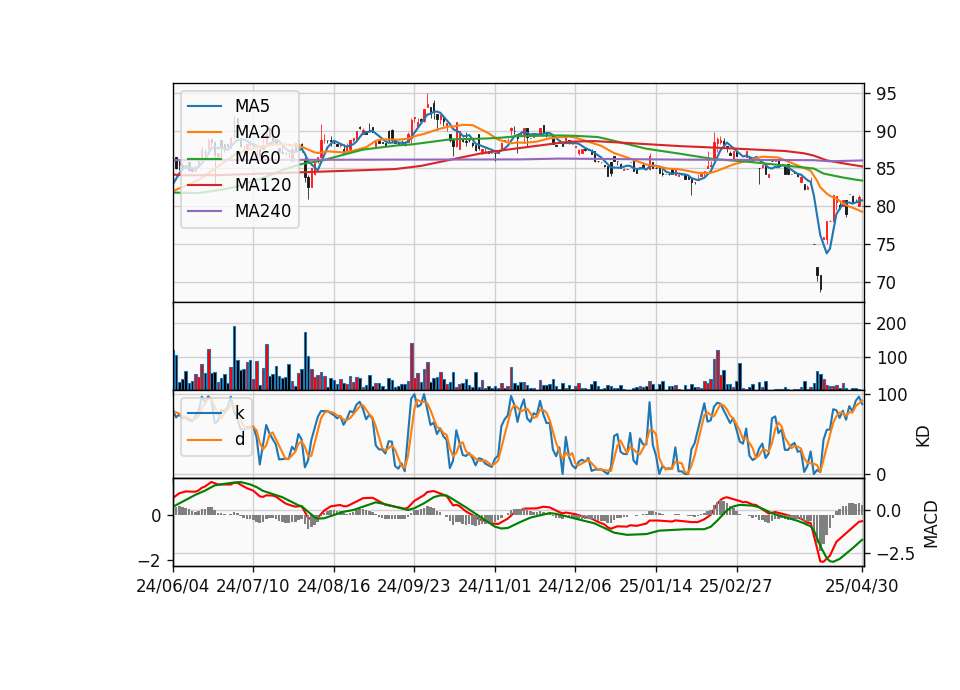Click the 0.0 MACD right axis label
The width and height of the screenshot is (960, 690).
click(x=888, y=511)
